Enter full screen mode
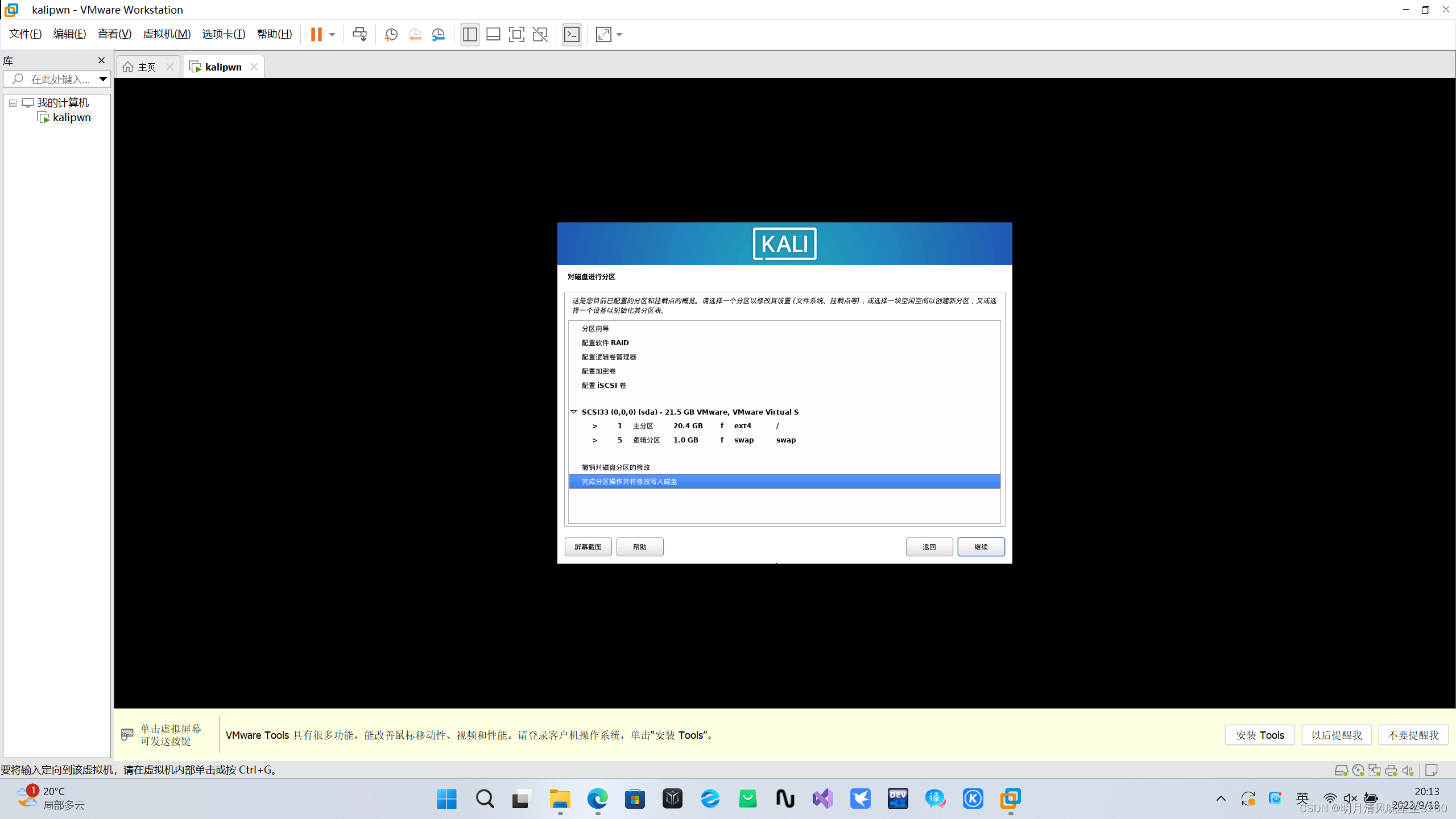The width and height of the screenshot is (1456, 819). (x=516, y=35)
